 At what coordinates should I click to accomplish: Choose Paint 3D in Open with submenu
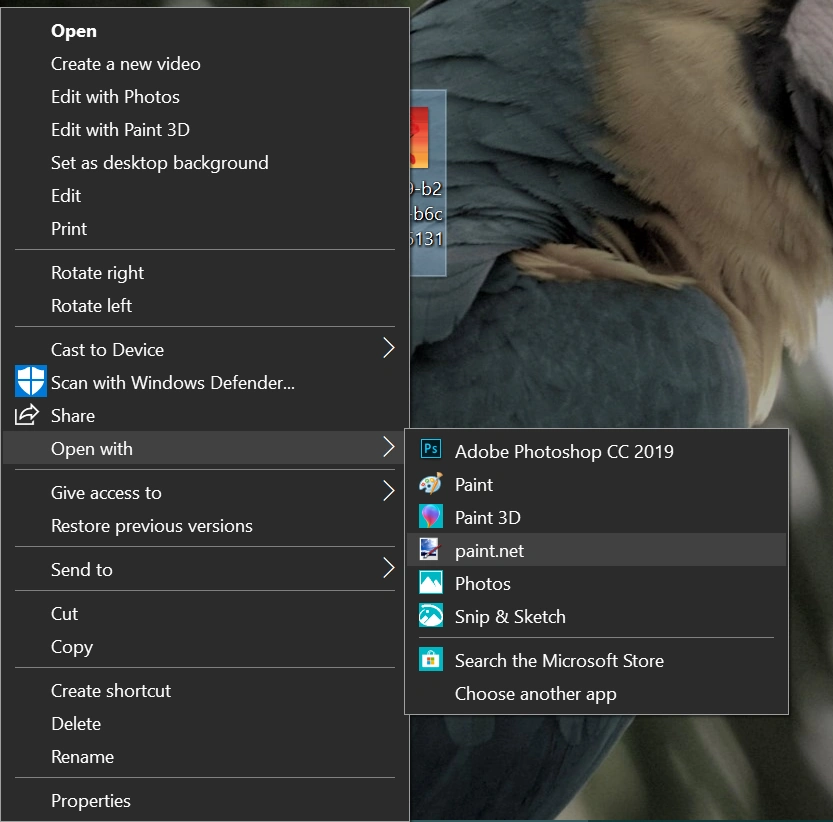(597, 517)
